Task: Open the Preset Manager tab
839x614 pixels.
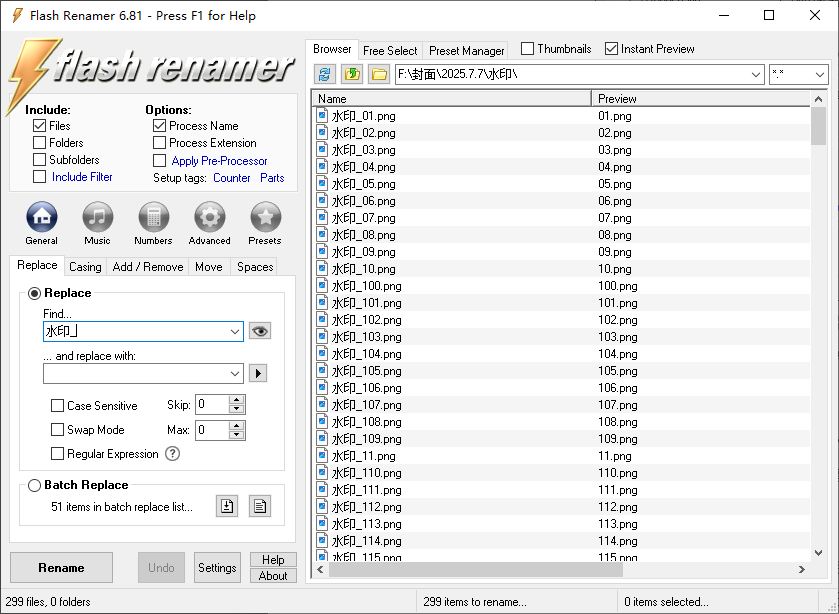Action: [x=466, y=50]
